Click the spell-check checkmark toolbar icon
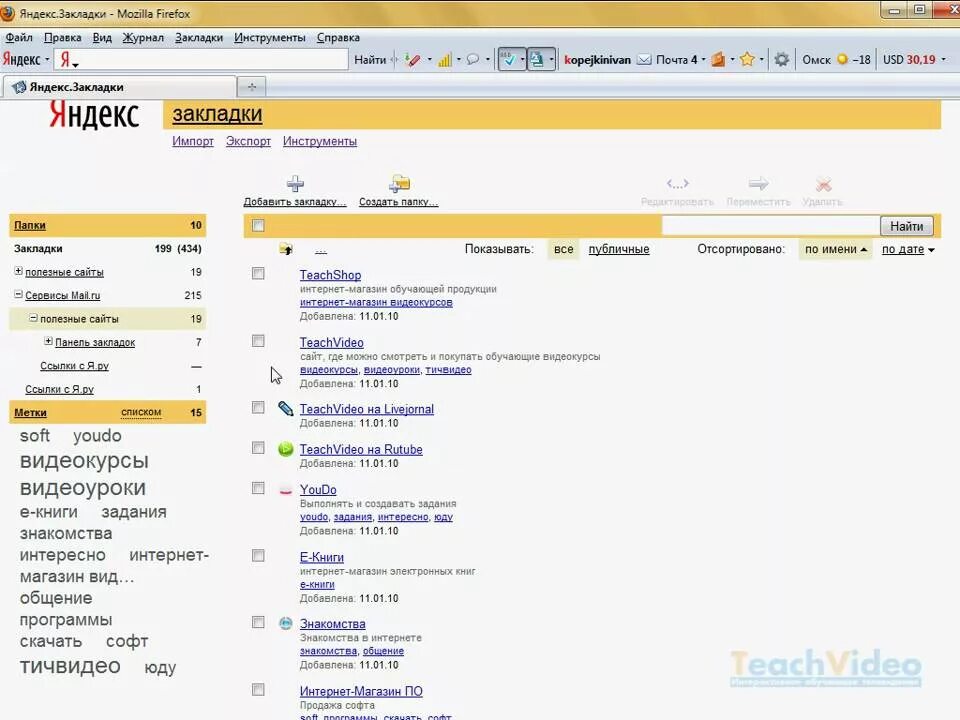 pos(508,59)
